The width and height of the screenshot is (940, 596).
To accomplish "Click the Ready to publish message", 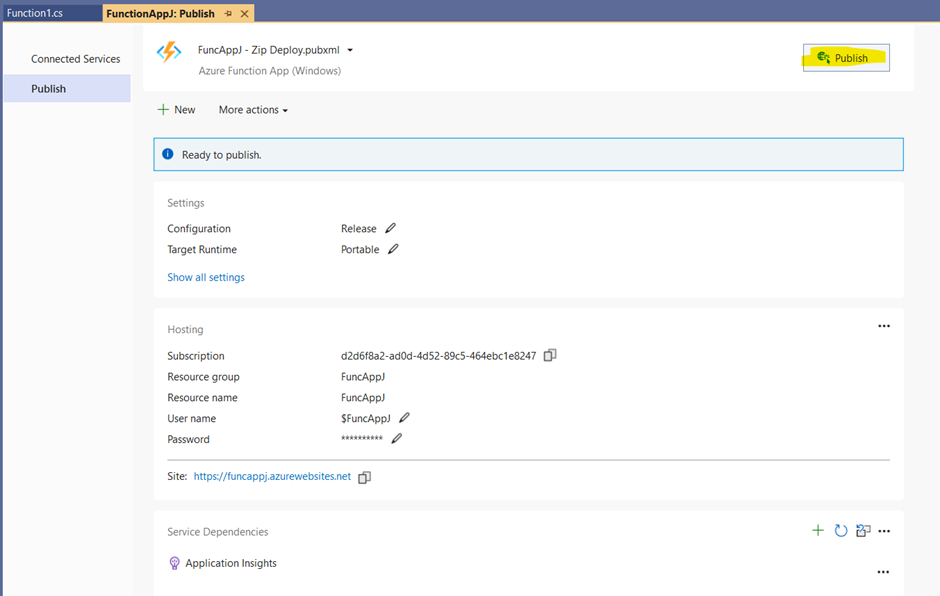I will point(222,155).
